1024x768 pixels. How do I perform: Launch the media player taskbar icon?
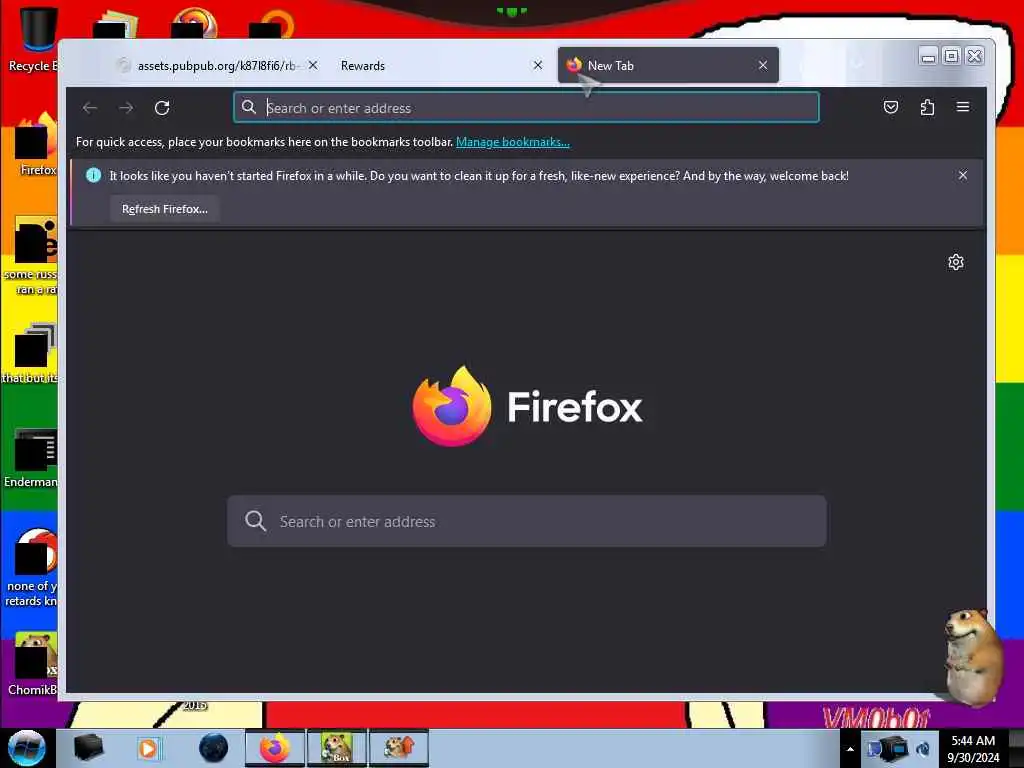pyautogui.click(x=148, y=748)
